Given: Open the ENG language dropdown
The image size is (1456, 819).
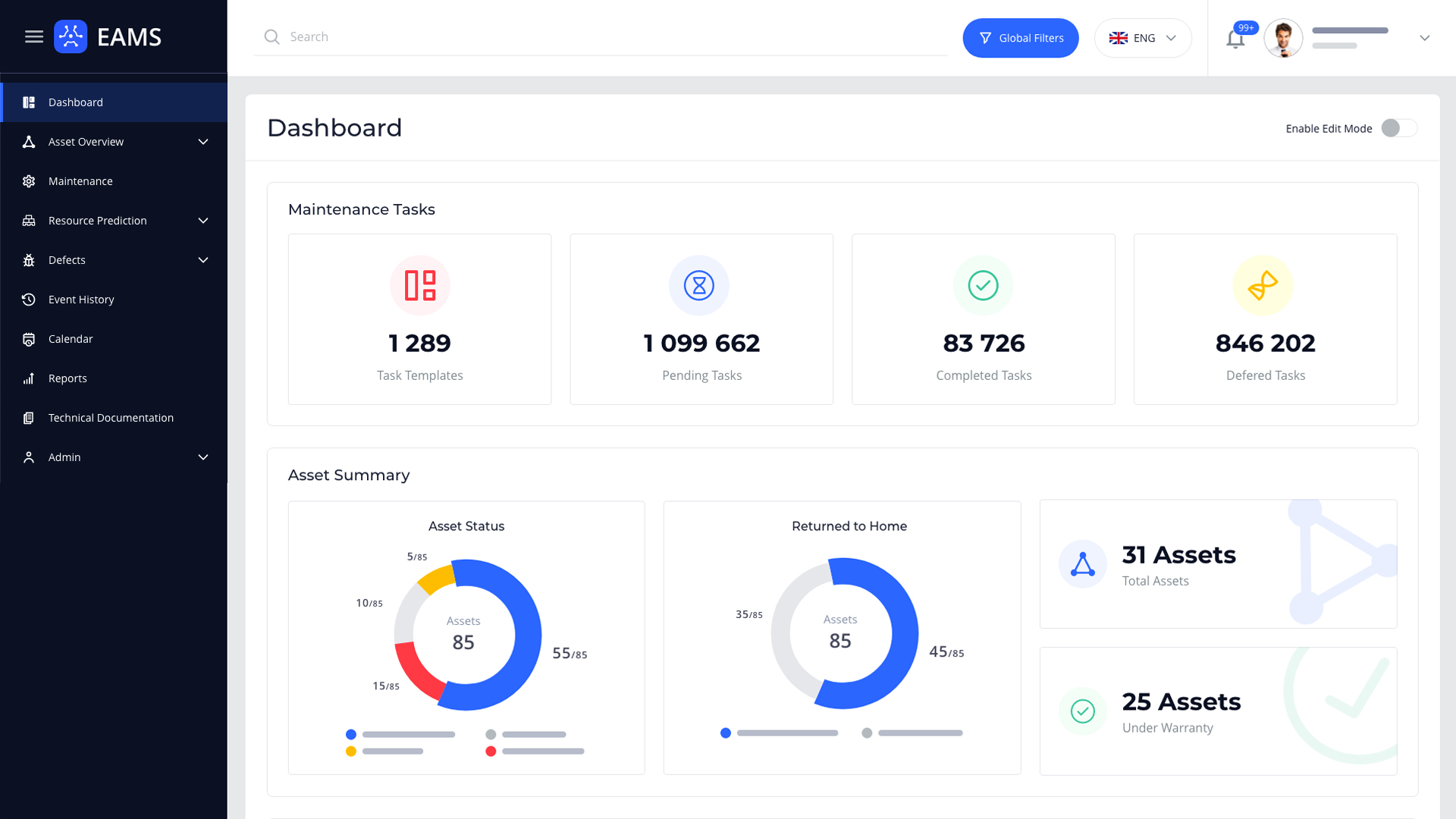Looking at the screenshot, I should point(1143,38).
